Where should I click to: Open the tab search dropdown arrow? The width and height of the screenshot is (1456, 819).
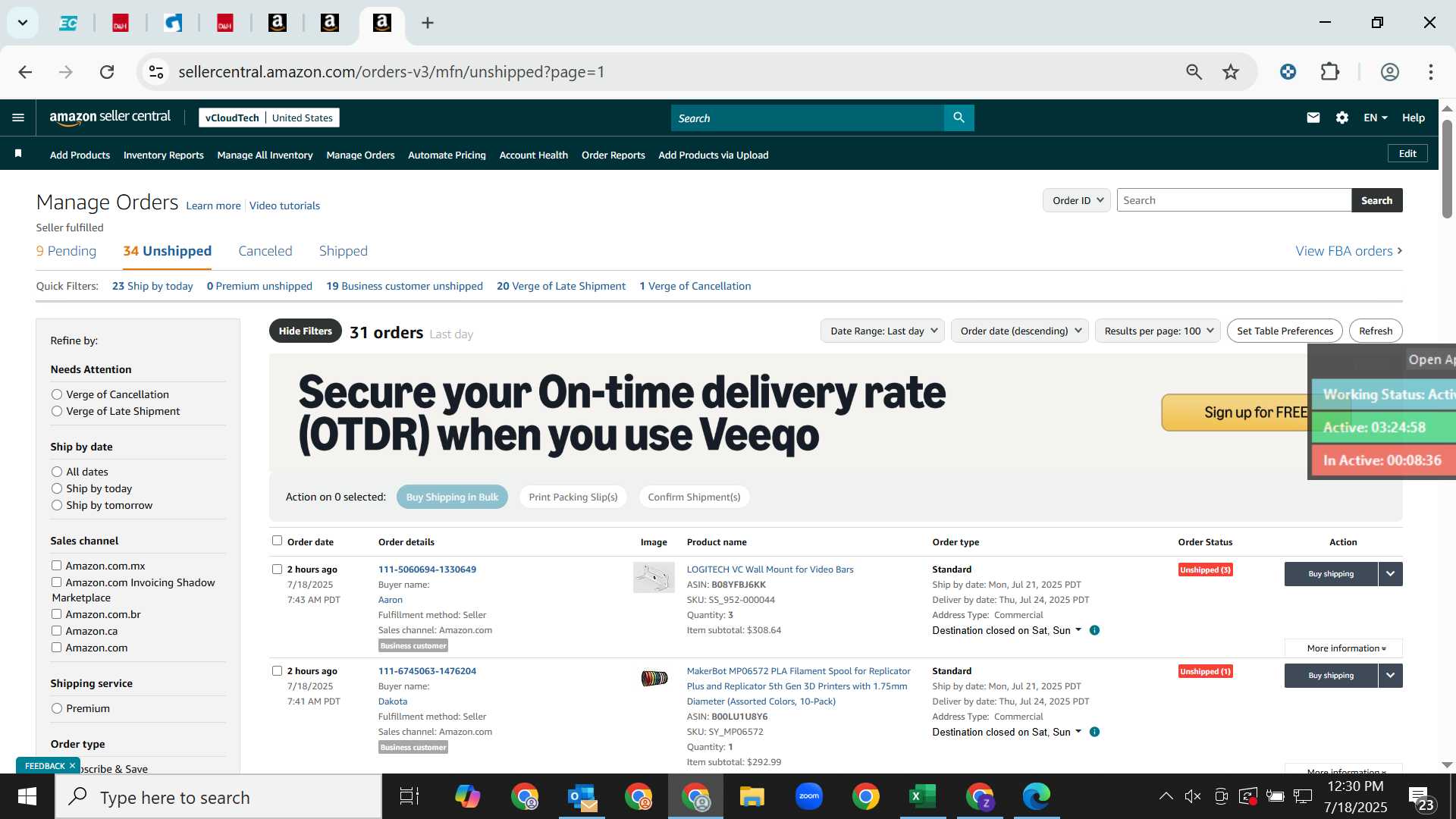[23, 23]
